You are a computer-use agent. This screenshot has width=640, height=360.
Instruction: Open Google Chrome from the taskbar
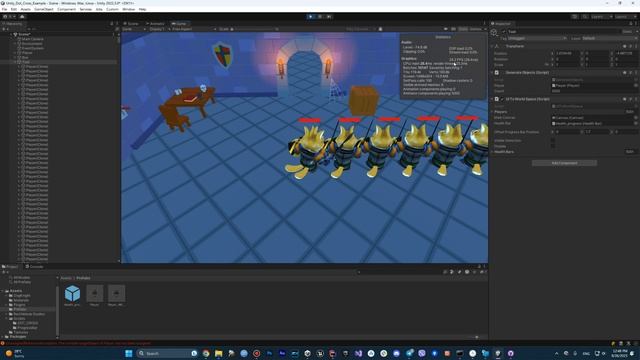(206, 353)
